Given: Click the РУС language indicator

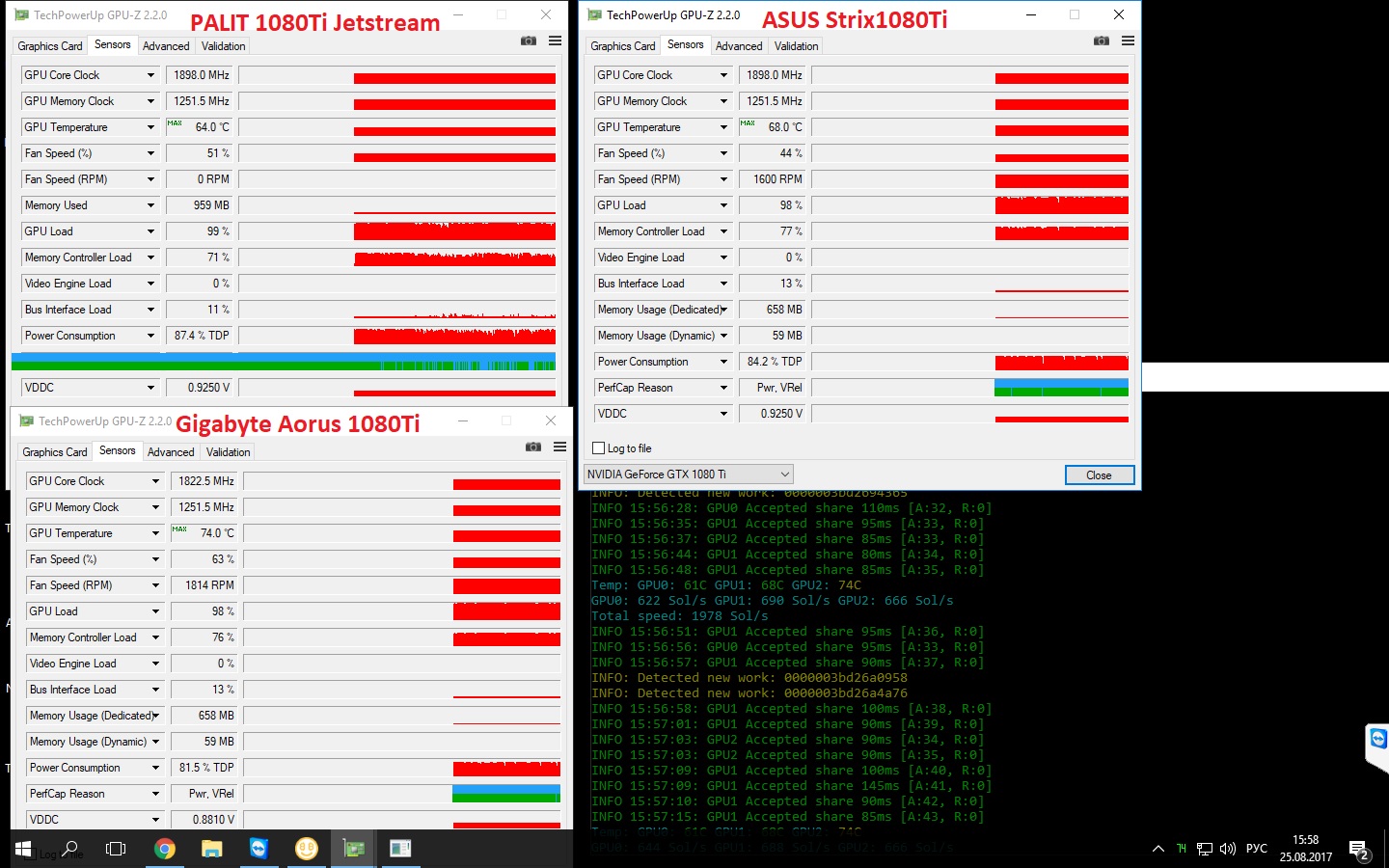Looking at the screenshot, I should tap(1257, 849).
